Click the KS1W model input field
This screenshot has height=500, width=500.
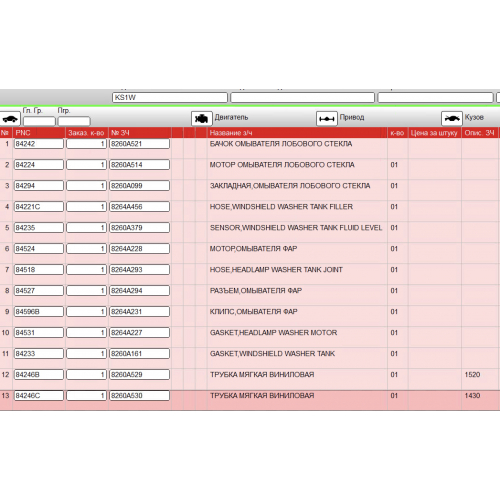pos(170,98)
